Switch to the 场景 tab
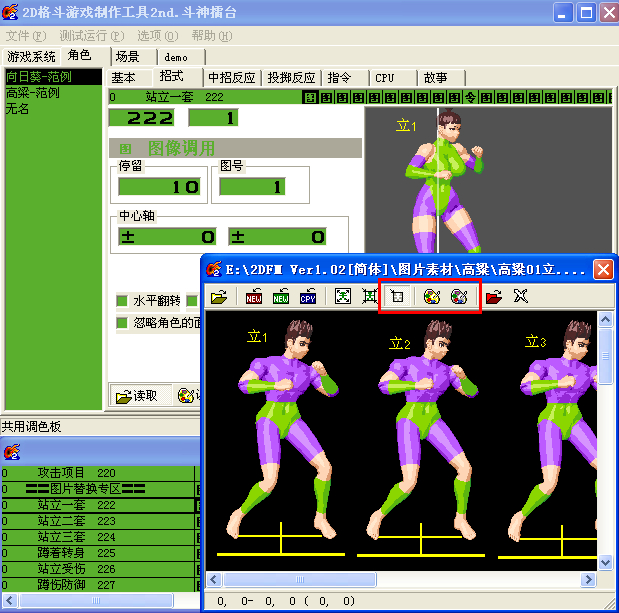This screenshot has height=613, width=619. [128, 57]
